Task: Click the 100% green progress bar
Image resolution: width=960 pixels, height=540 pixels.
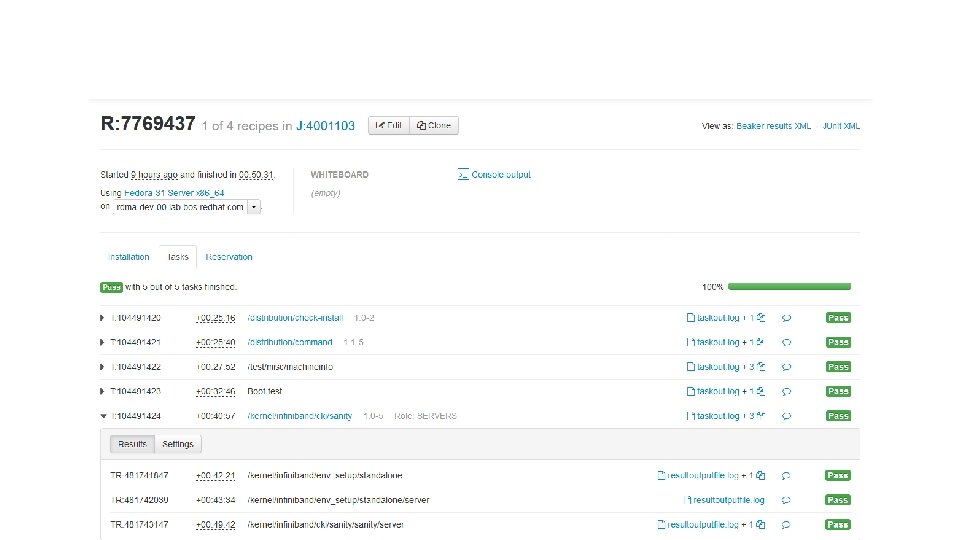Action: 789,287
